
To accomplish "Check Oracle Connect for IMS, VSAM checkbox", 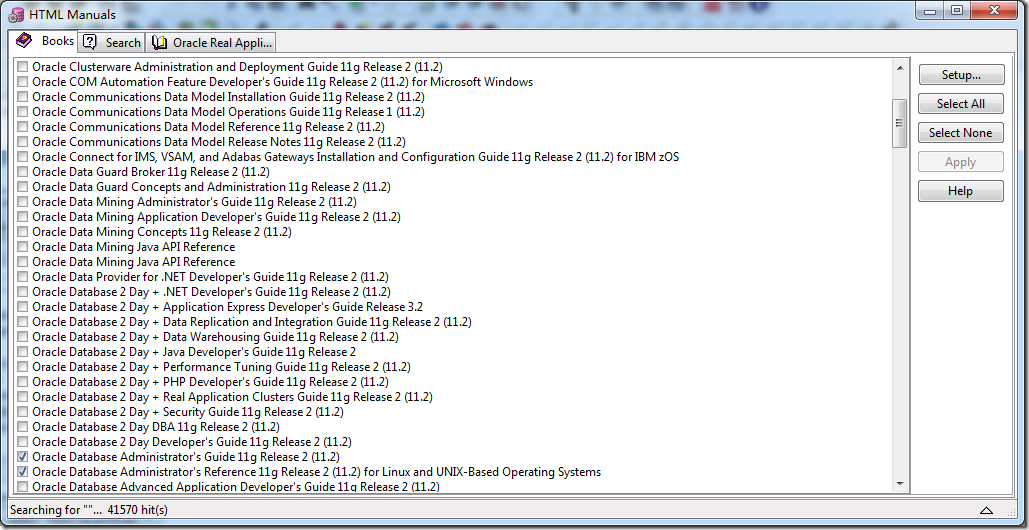I will coord(23,157).
